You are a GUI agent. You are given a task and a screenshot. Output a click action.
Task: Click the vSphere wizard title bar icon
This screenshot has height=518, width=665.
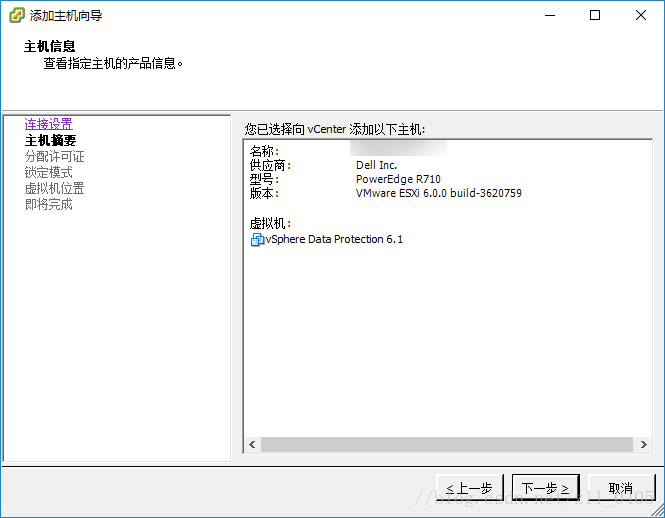point(16,15)
